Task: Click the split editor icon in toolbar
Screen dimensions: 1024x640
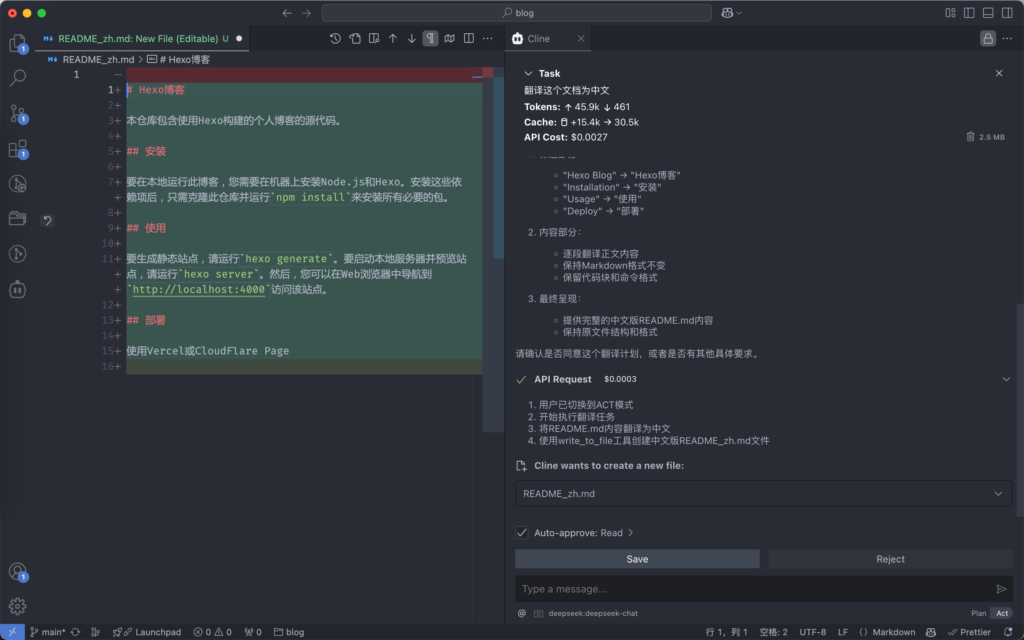Action: pyautogui.click(x=469, y=39)
